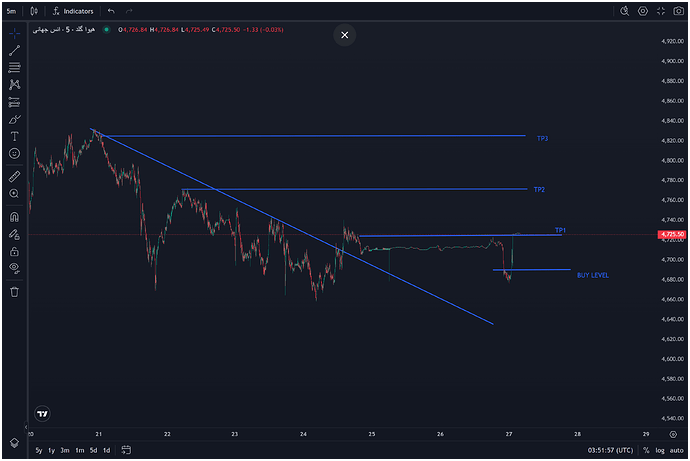Viewport: 690px width, 461px height.
Task: Close the chart overlay with X
Action: tap(345, 35)
